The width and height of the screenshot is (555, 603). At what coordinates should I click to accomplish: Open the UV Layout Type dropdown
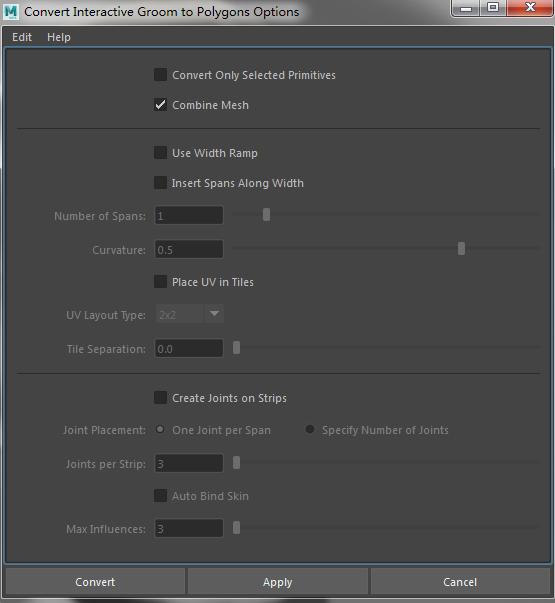pyautogui.click(x=189, y=314)
